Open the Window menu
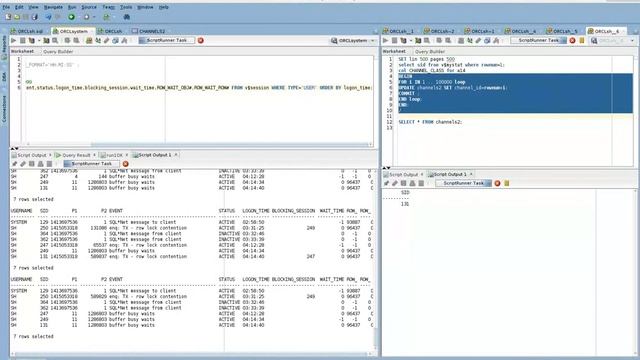This screenshot has width=640, height=360. click(x=145, y=7)
